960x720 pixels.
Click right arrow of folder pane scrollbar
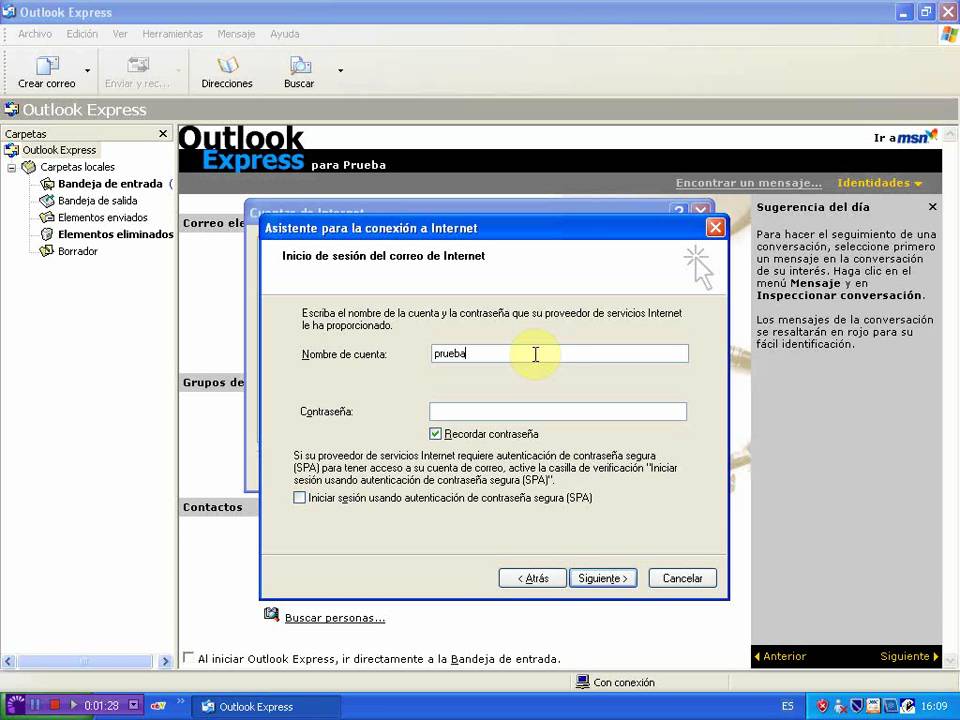click(x=165, y=661)
